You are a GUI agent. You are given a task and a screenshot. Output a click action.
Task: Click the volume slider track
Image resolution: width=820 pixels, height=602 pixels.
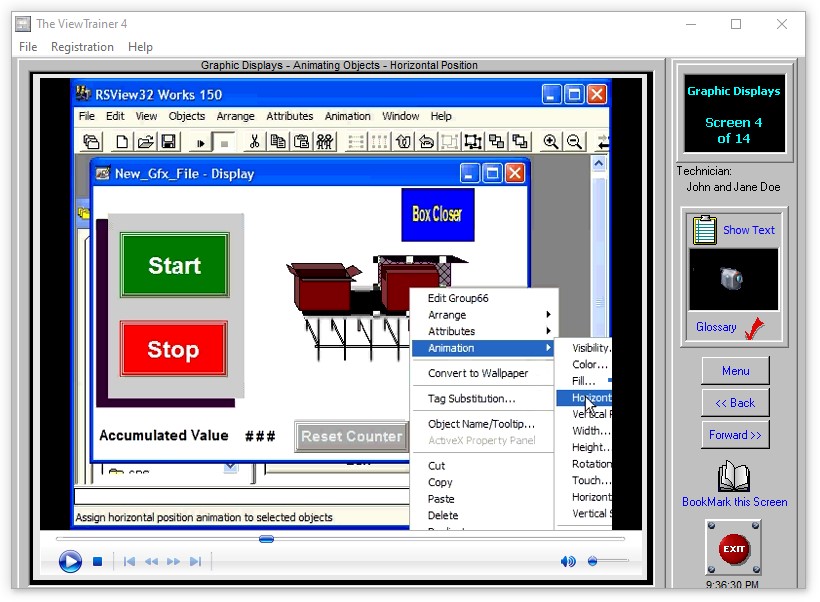click(612, 562)
